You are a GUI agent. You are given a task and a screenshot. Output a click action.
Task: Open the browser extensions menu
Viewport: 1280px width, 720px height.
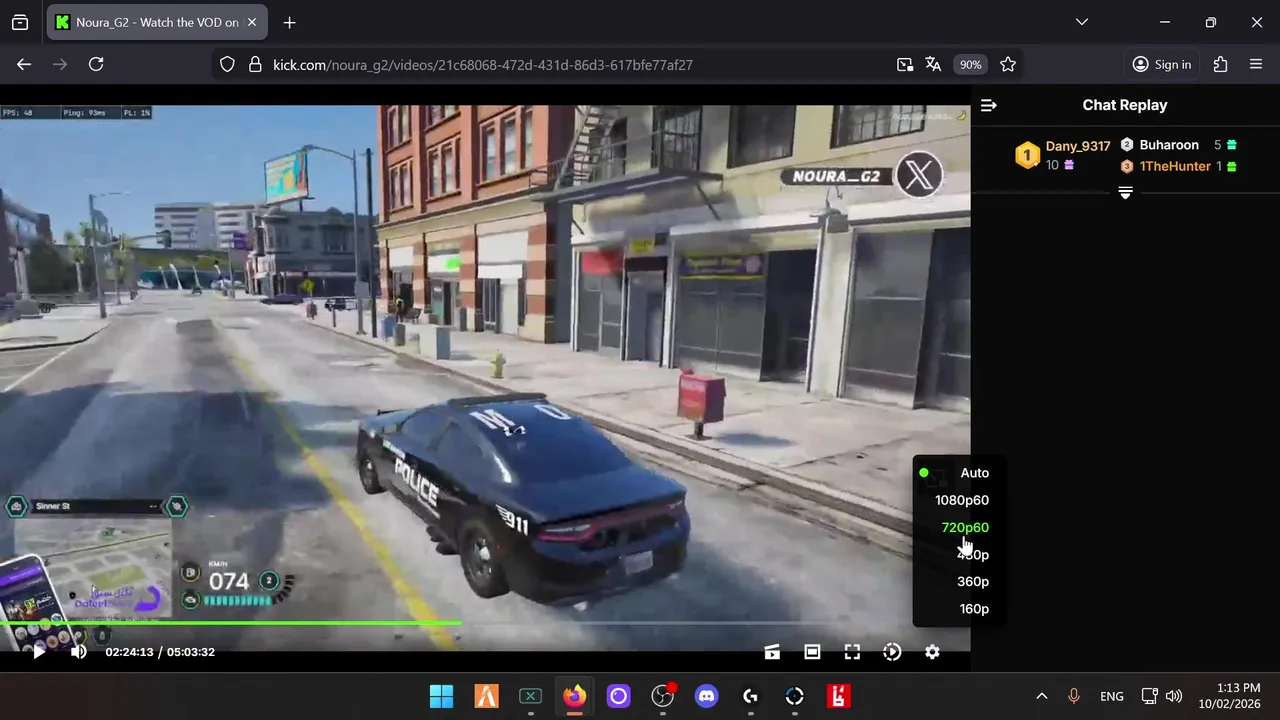tap(1220, 64)
